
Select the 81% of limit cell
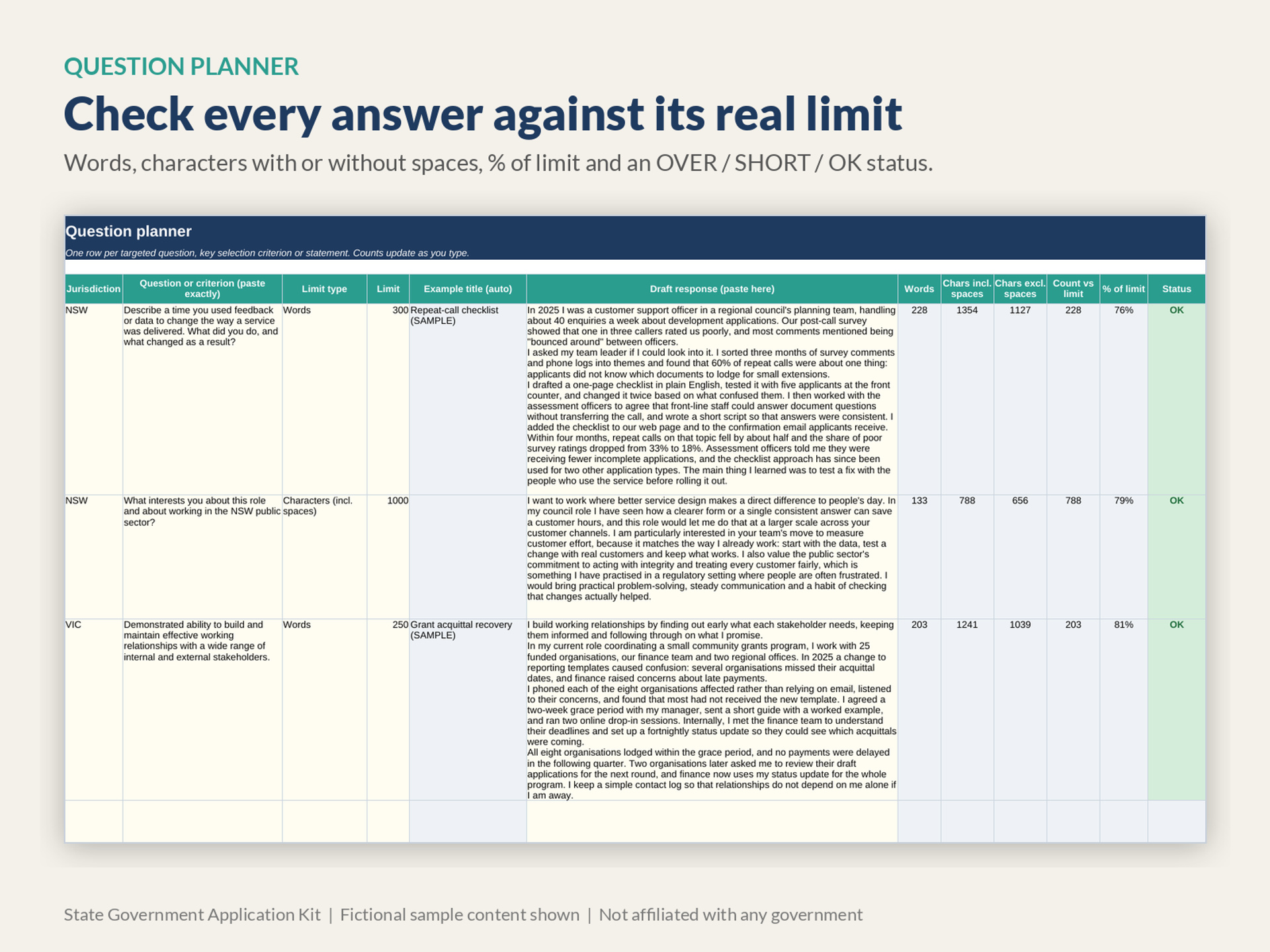[1123, 709]
